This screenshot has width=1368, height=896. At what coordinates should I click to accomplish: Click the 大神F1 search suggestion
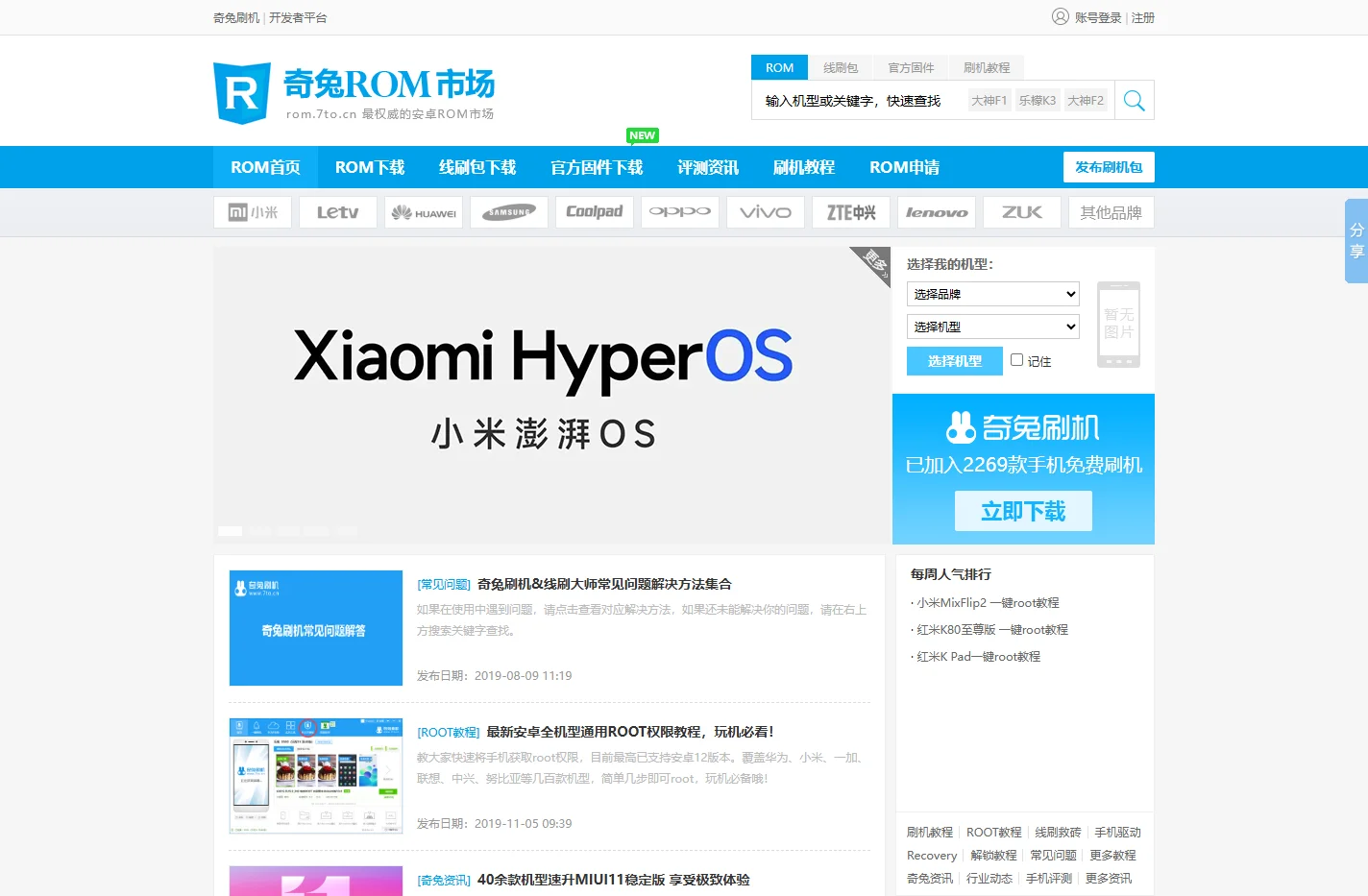(x=989, y=100)
